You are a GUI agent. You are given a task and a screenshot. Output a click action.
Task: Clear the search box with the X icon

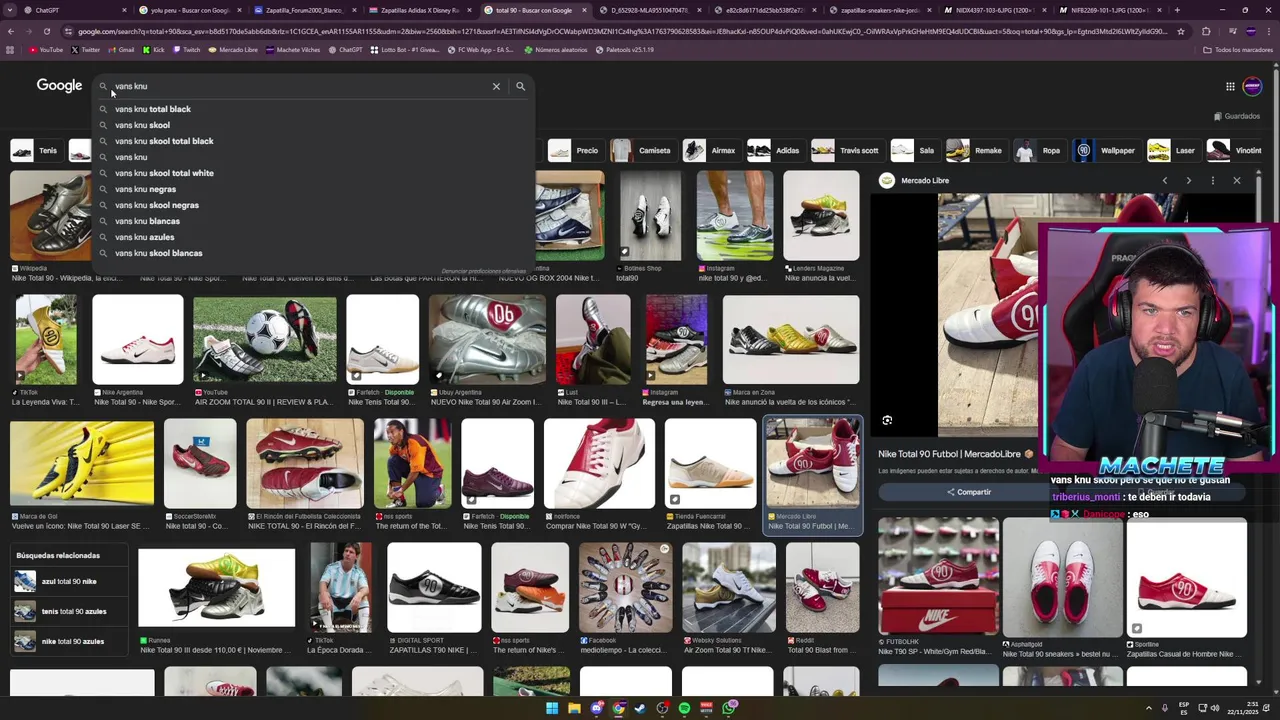click(x=496, y=86)
